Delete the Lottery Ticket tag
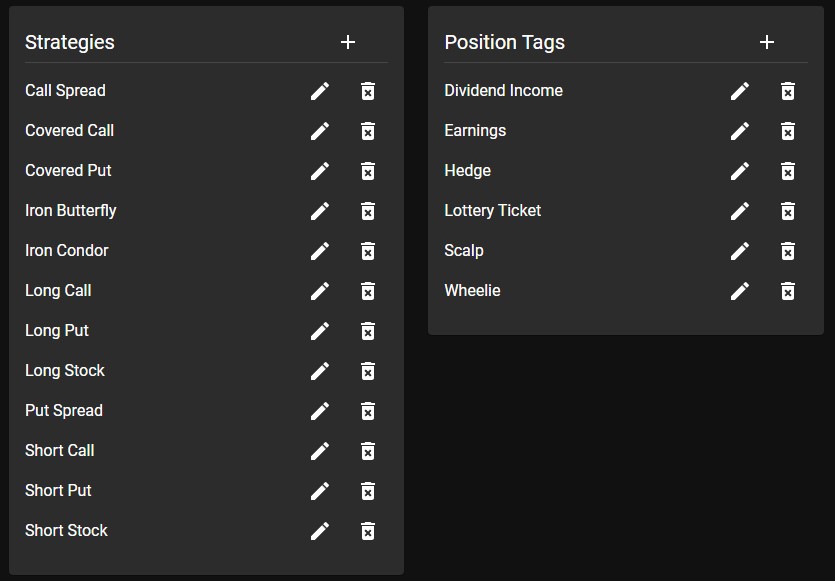The image size is (835, 581). click(x=788, y=211)
